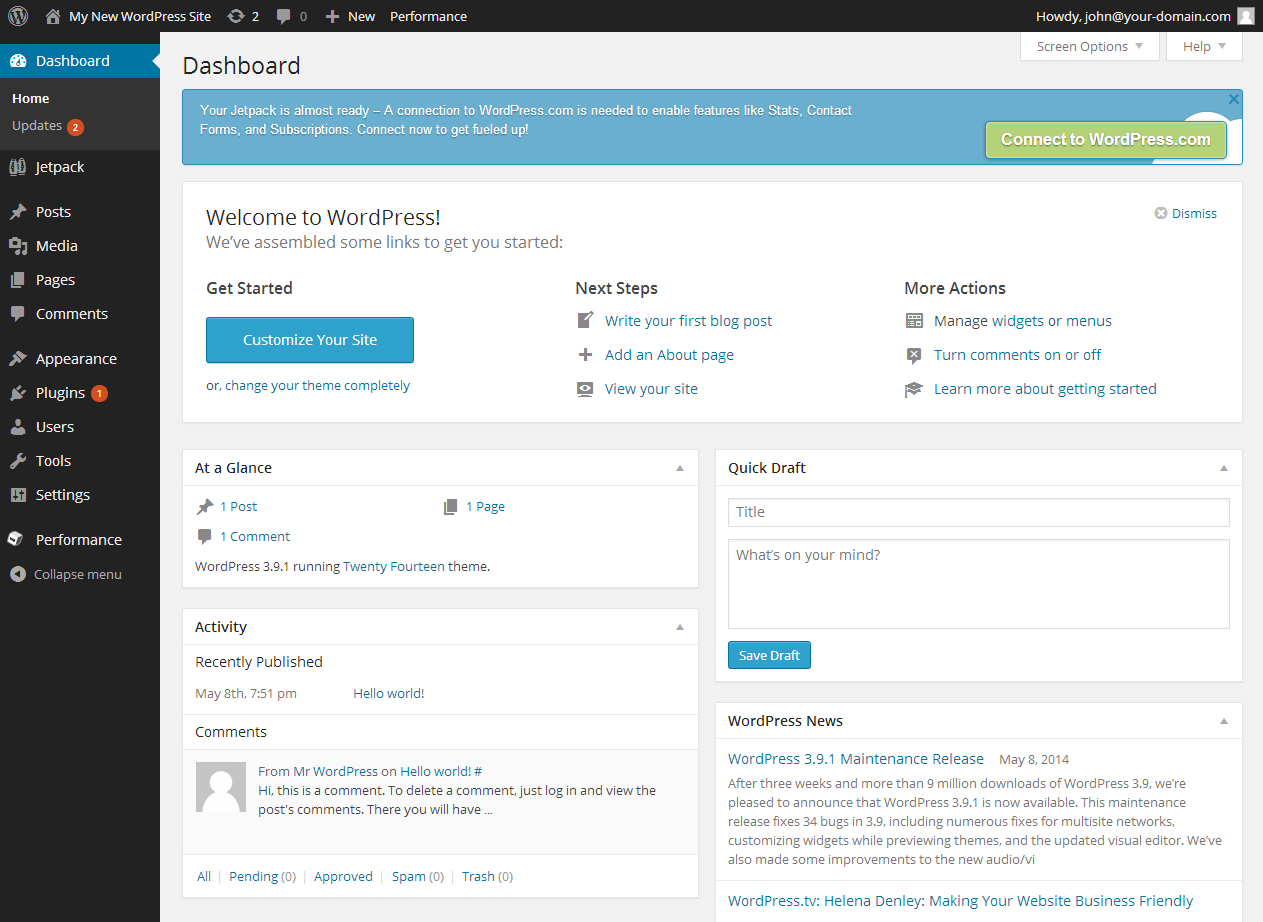Collapse the At a Glance widget
This screenshot has width=1263, height=922.
pos(680,468)
